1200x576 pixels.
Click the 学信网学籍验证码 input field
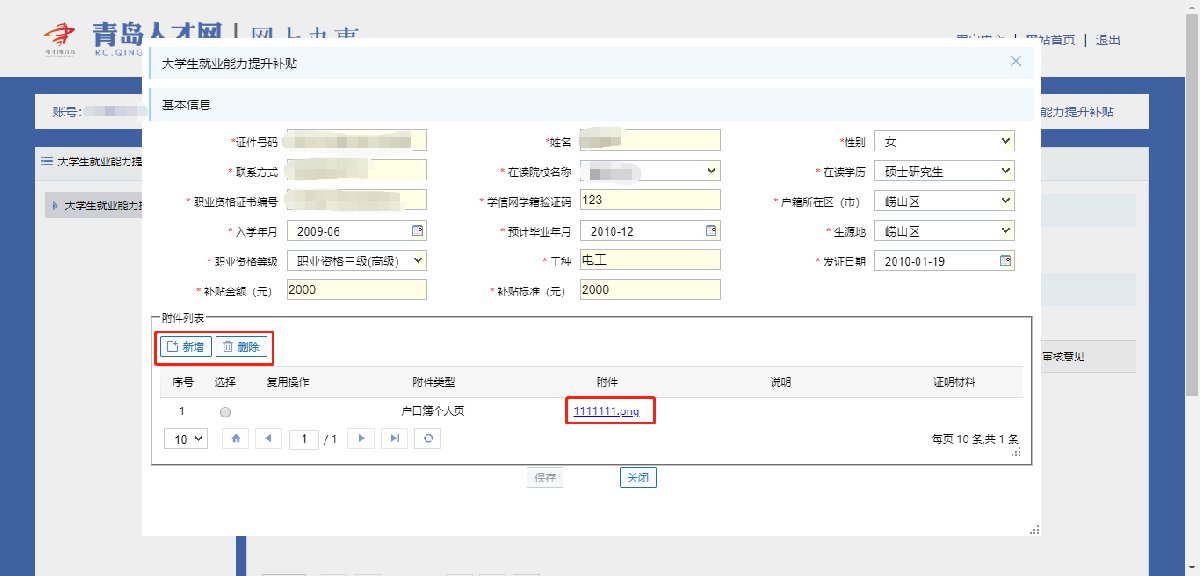coord(649,201)
